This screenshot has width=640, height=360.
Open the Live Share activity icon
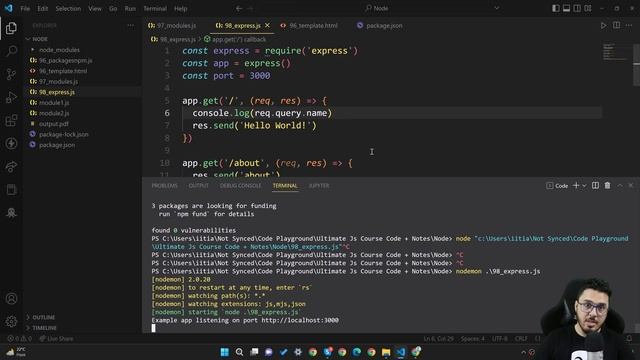pos(11,166)
